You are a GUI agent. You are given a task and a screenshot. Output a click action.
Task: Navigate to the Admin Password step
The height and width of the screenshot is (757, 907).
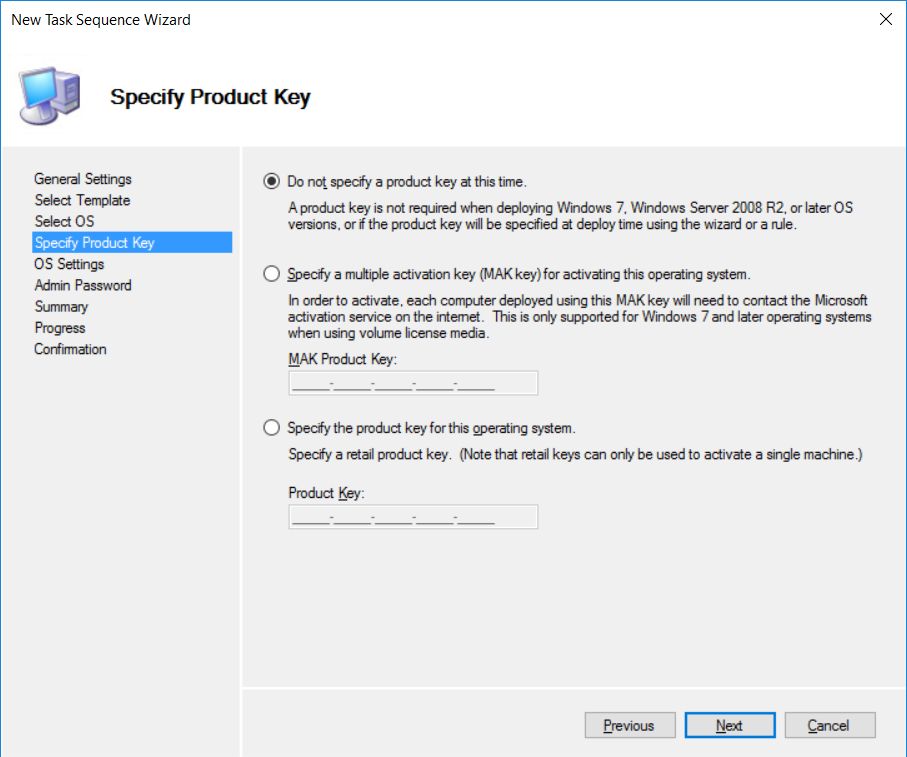tap(83, 285)
